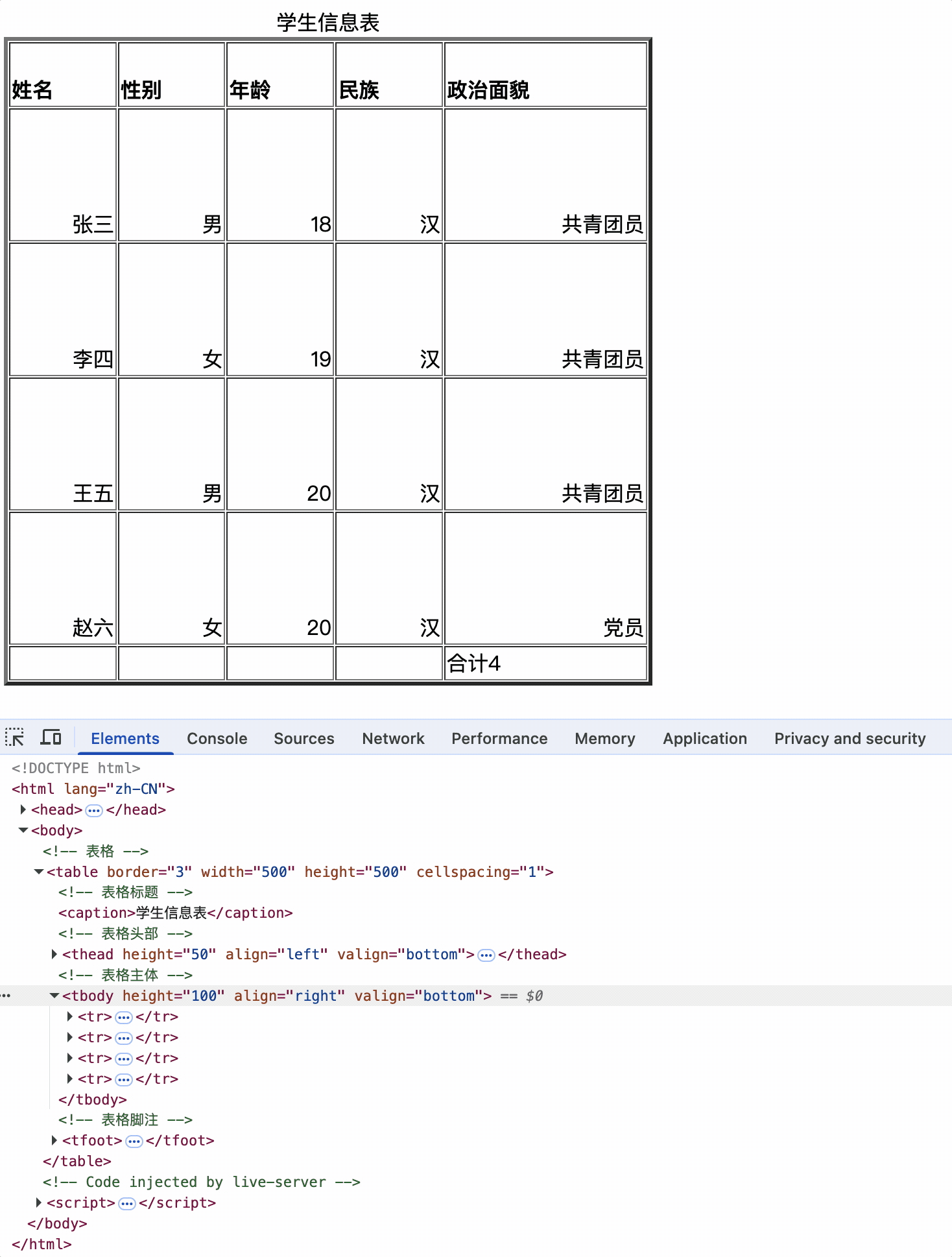The height and width of the screenshot is (1257, 952).
Task: Select the closing tbody tag line
Action: [92, 1099]
